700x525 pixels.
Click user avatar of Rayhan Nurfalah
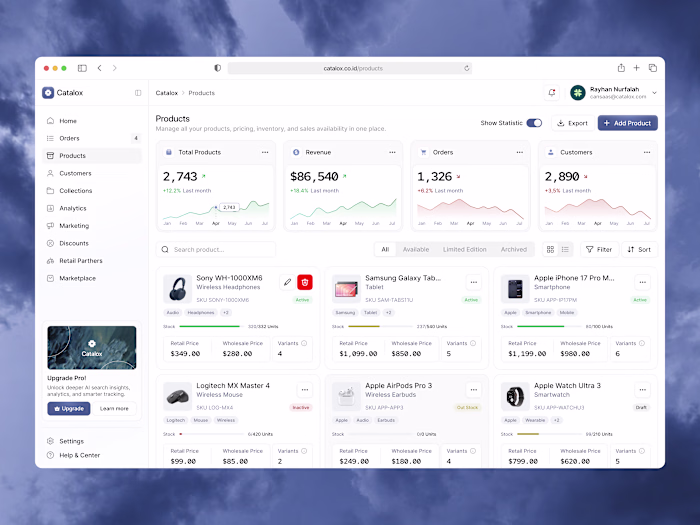click(578, 92)
